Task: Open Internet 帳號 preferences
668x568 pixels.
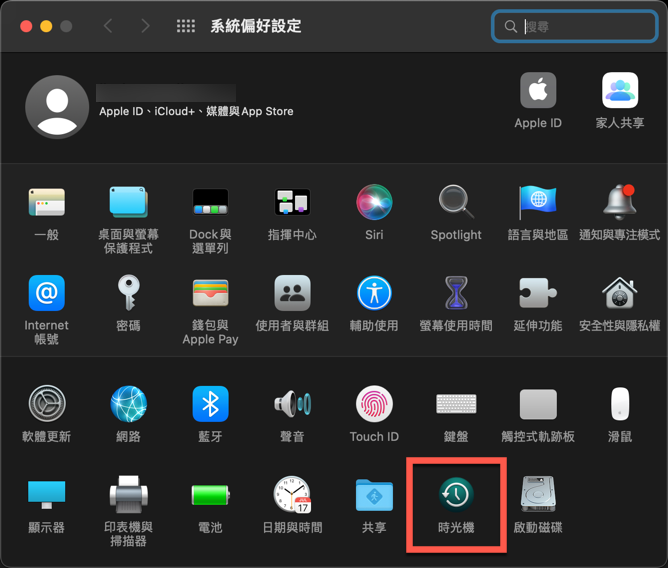Action: tap(46, 293)
